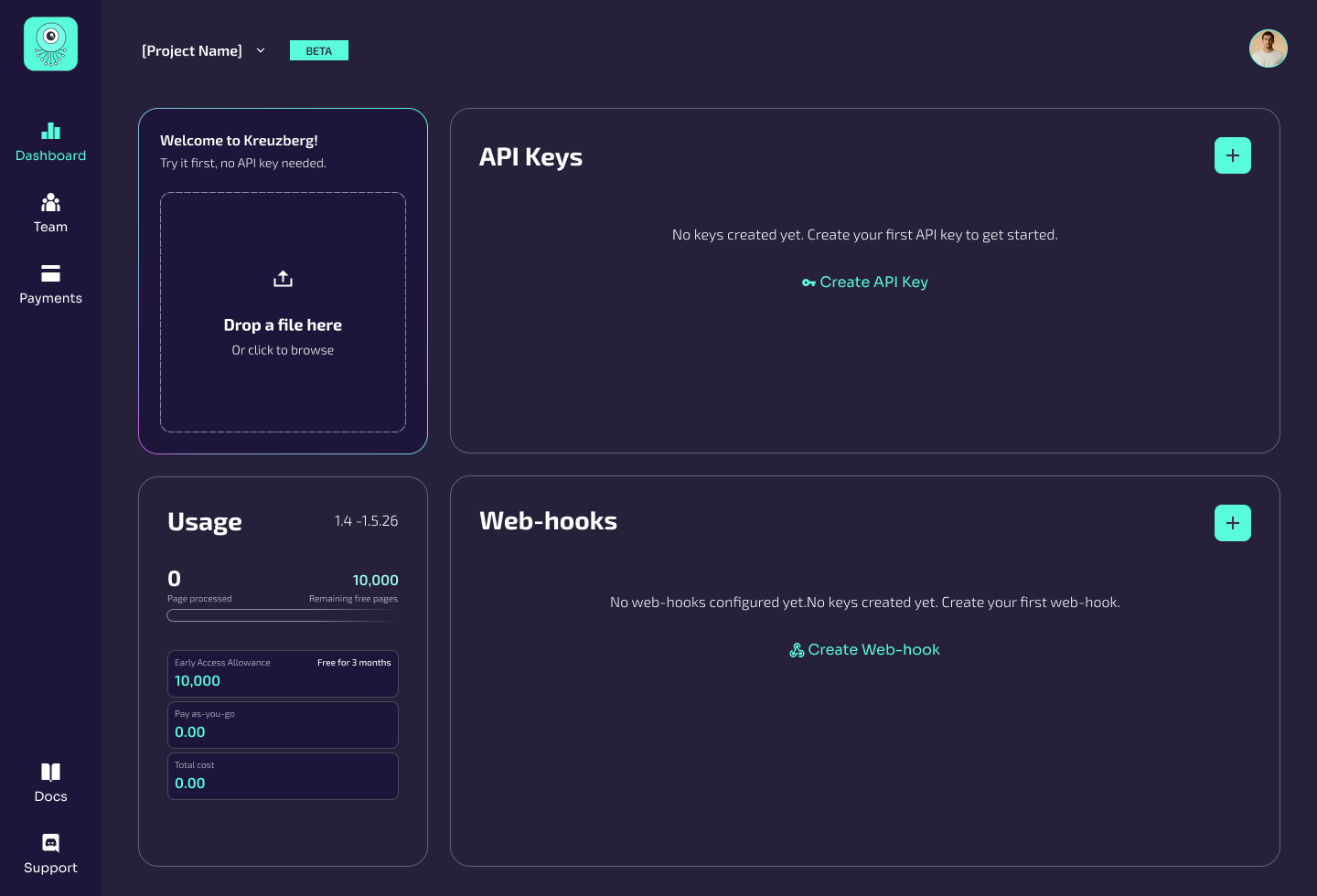1317x896 pixels.
Task: Click the Web-hooks heading
Action: (x=548, y=520)
